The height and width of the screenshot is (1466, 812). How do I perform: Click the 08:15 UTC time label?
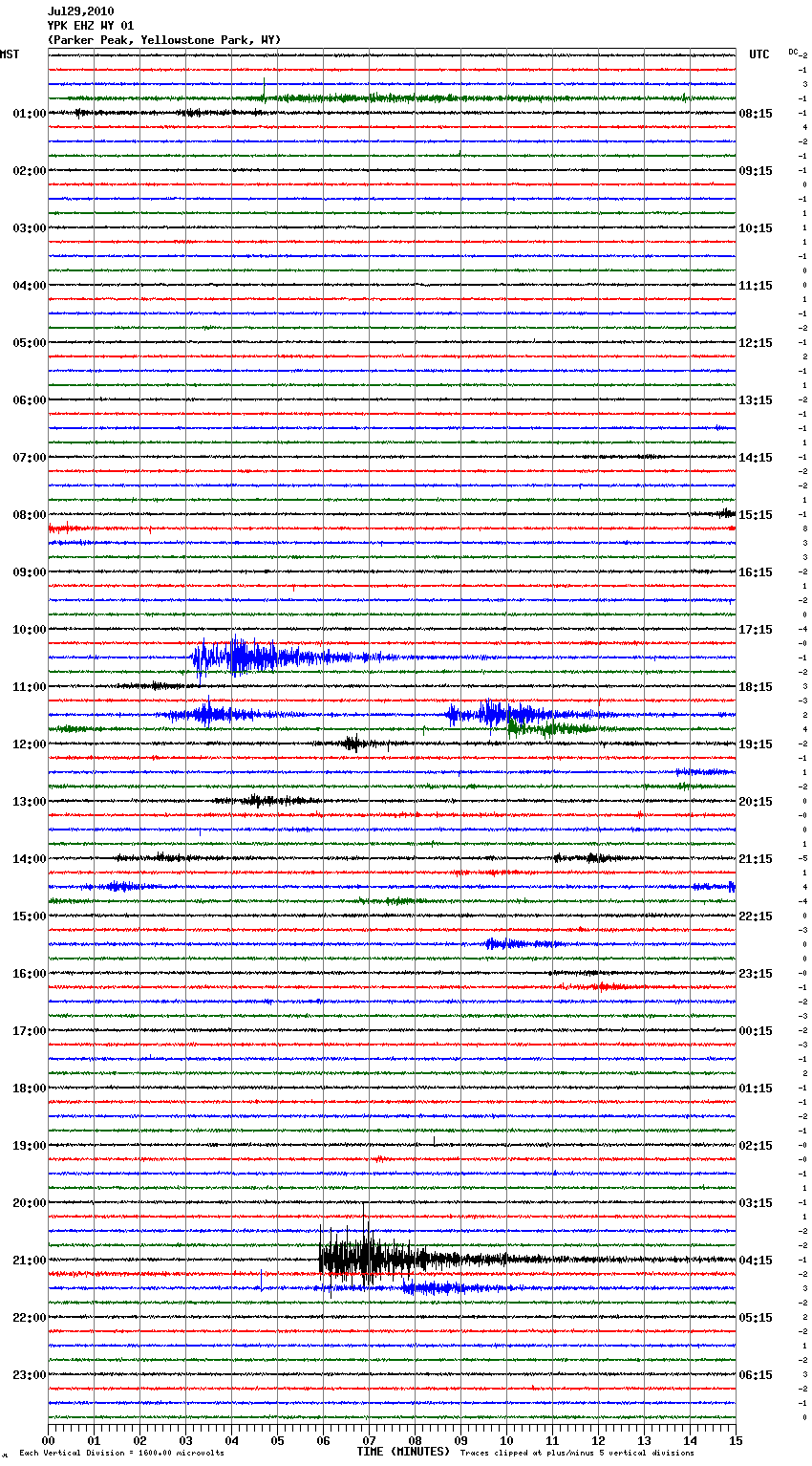(x=756, y=114)
